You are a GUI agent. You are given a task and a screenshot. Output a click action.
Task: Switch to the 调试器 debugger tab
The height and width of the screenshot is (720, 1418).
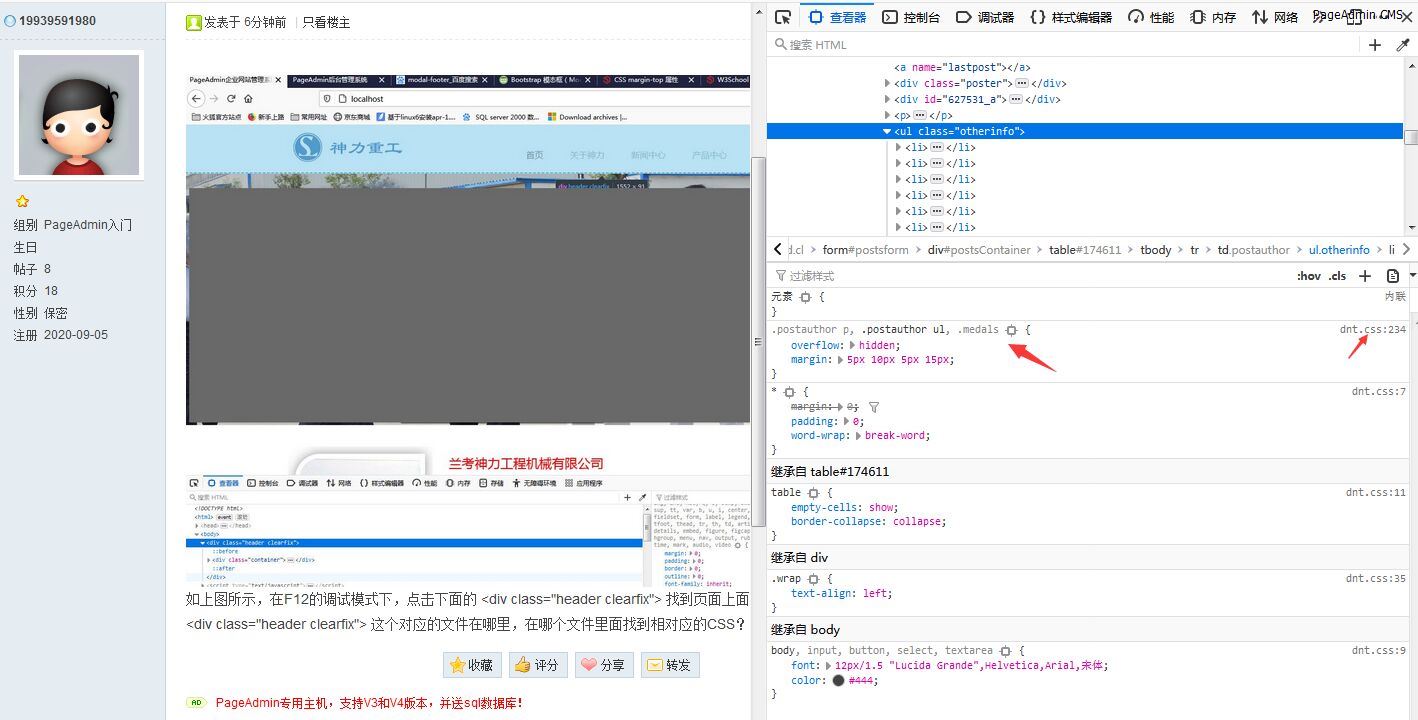985,17
